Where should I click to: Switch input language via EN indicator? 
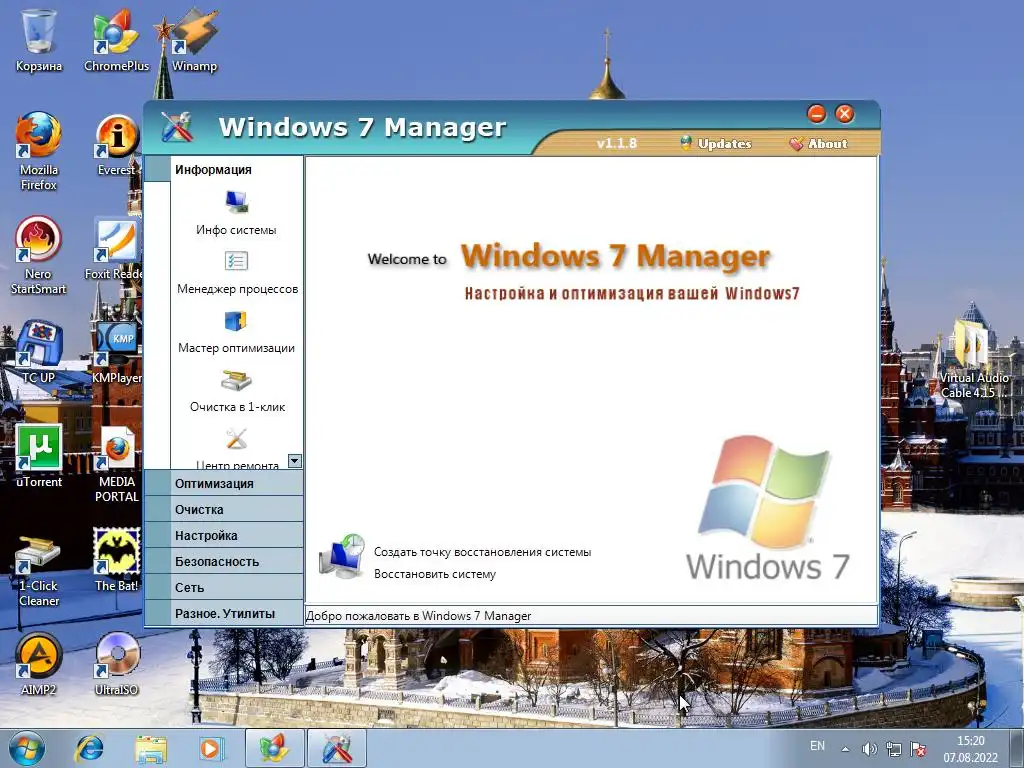pos(817,745)
